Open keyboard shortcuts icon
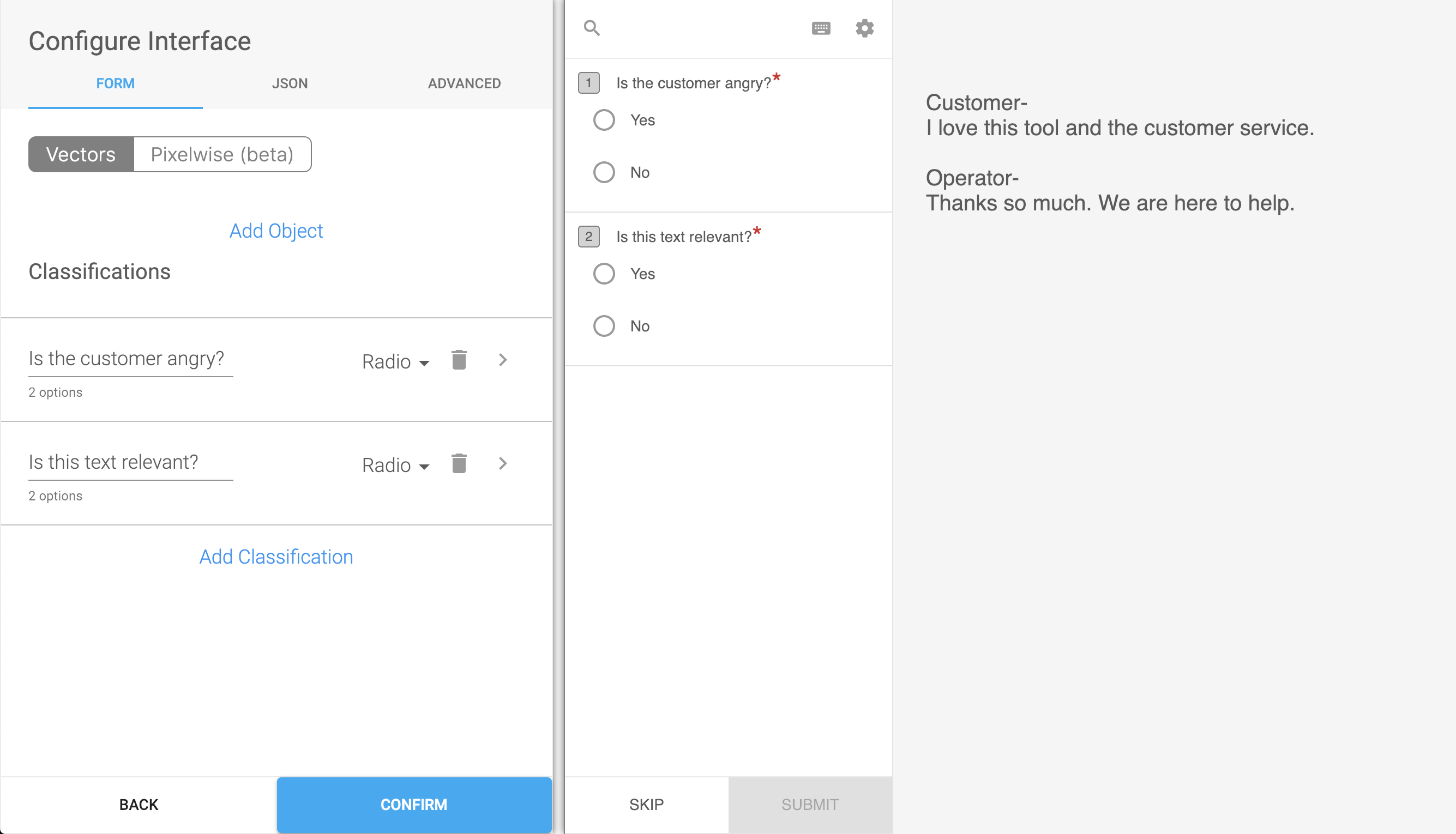 (x=821, y=27)
